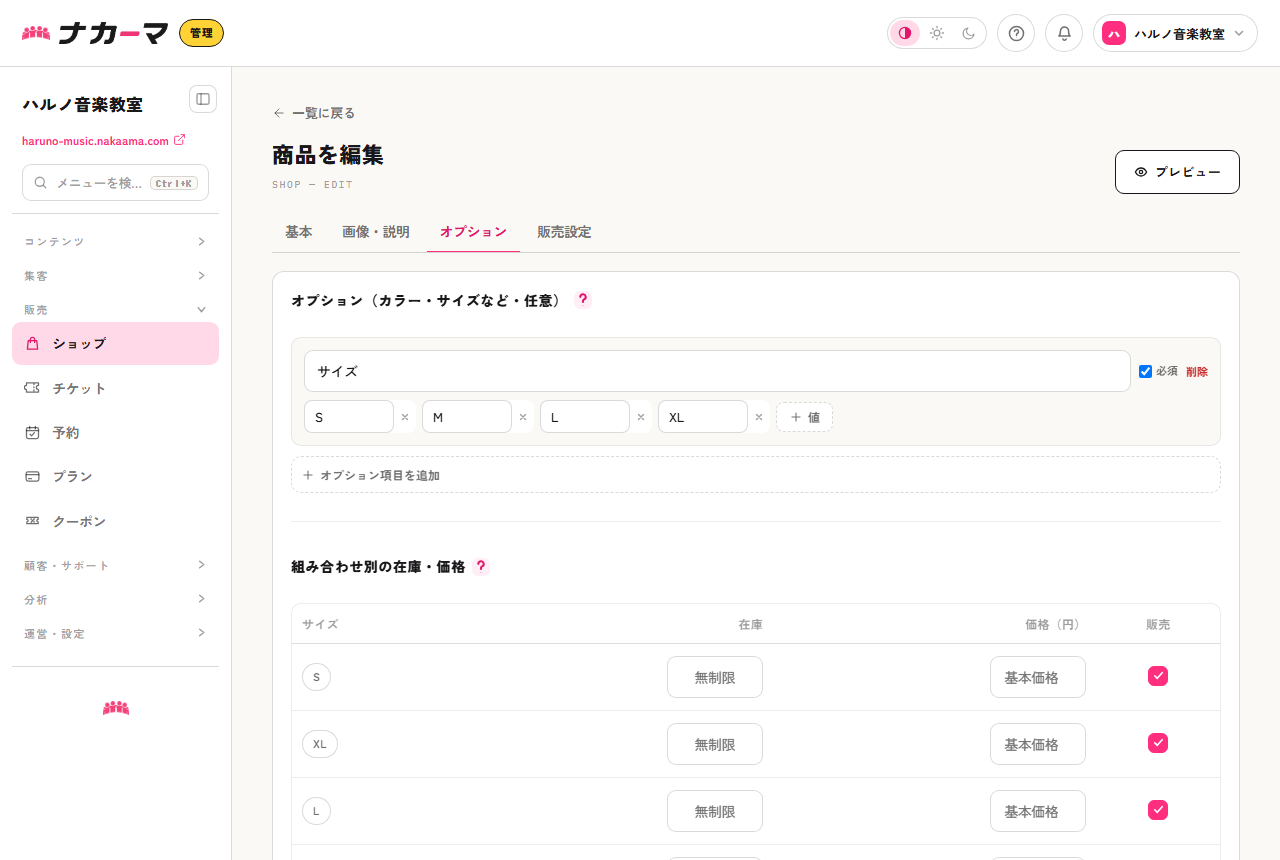Switch to the 基本 tab
The height and width of the screenshot is (860, 1280).
click(299, 232)
